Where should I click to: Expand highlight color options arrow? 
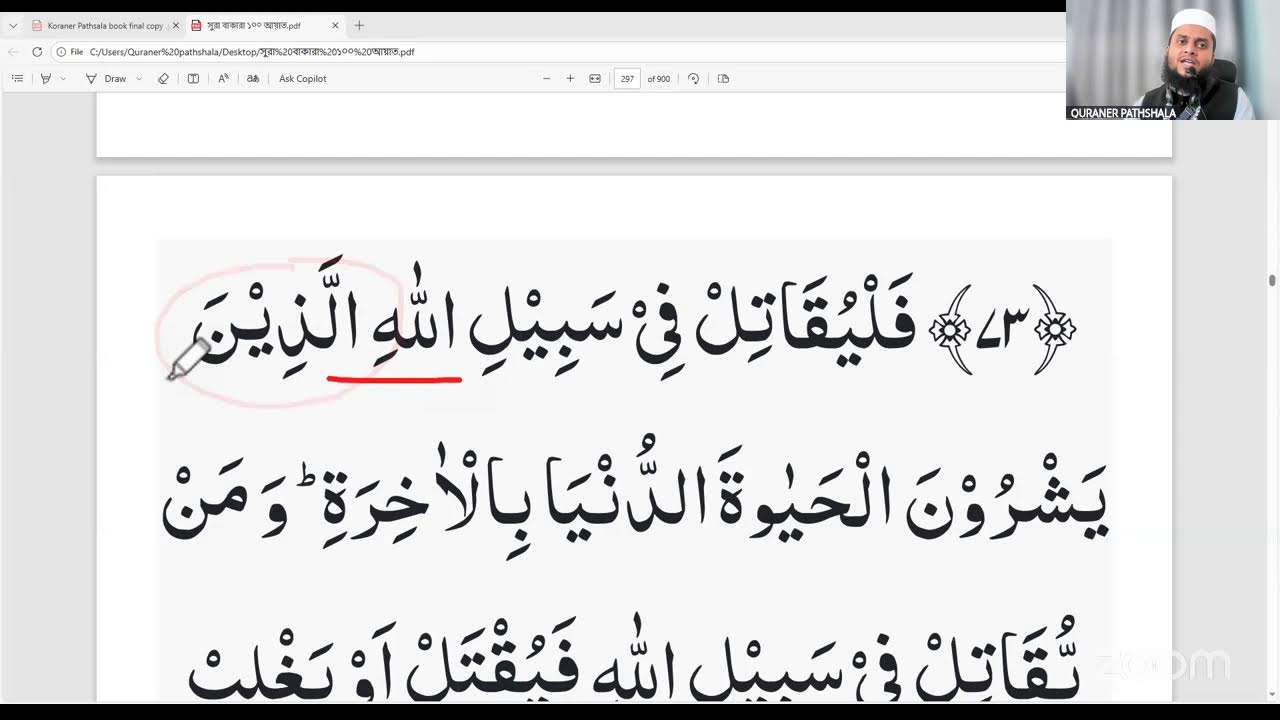coord(63,79)
